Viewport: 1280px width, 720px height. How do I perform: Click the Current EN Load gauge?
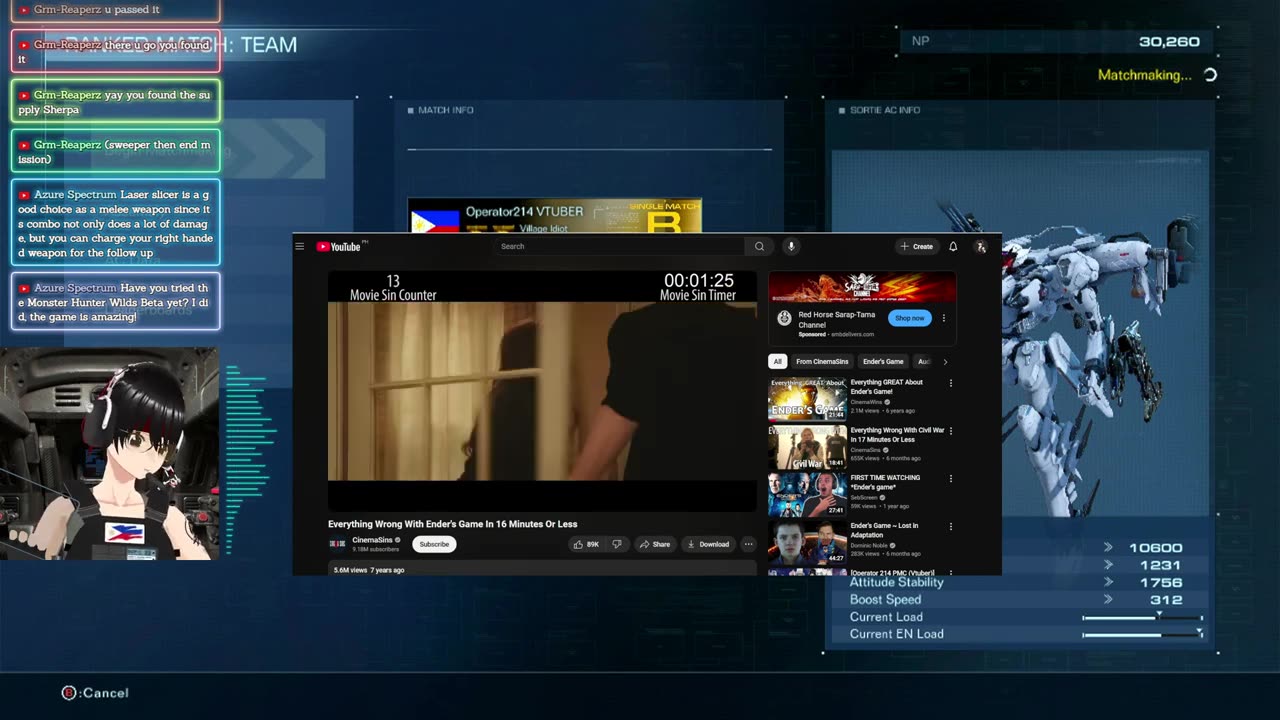(1142, 634)
